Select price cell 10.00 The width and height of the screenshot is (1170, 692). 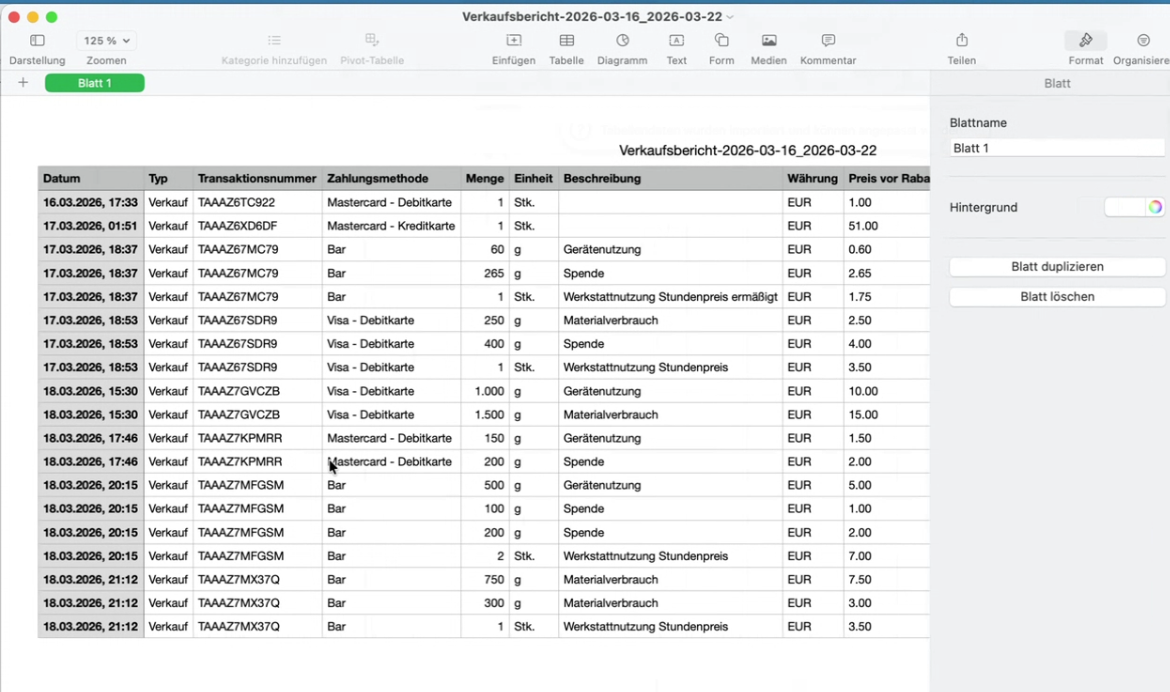click(886, 391)
